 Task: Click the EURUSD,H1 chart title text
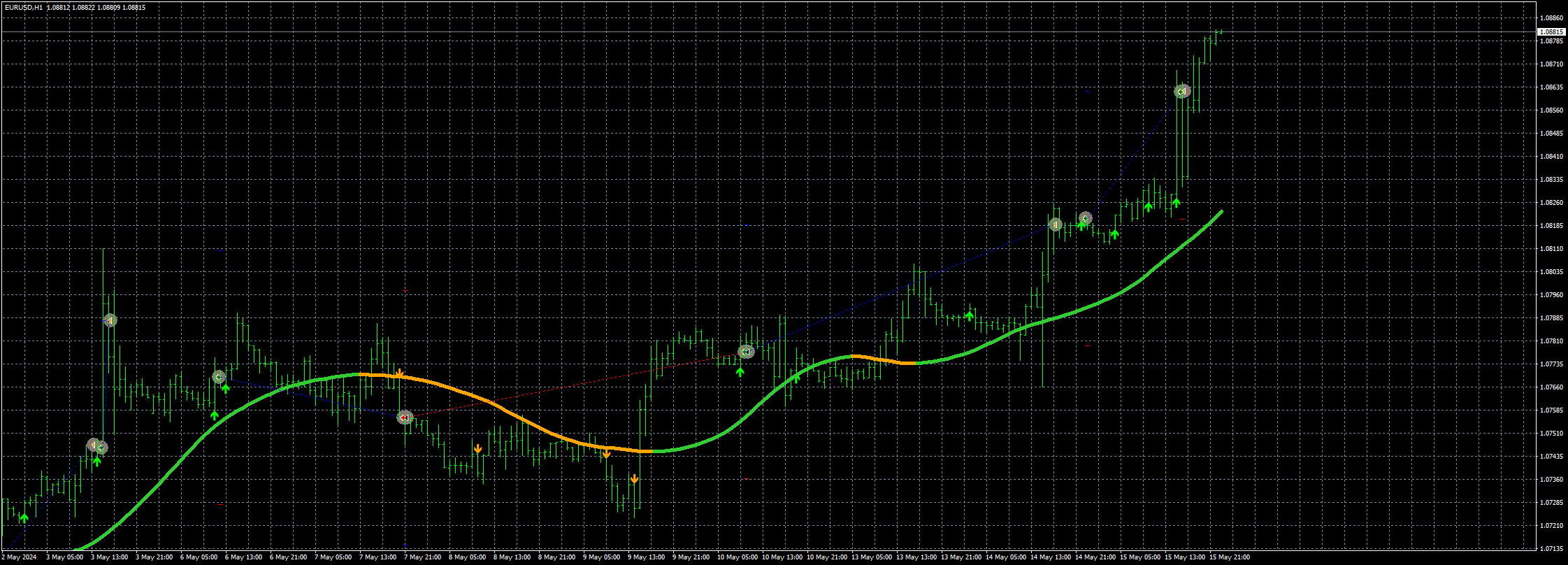click(24, 7)
